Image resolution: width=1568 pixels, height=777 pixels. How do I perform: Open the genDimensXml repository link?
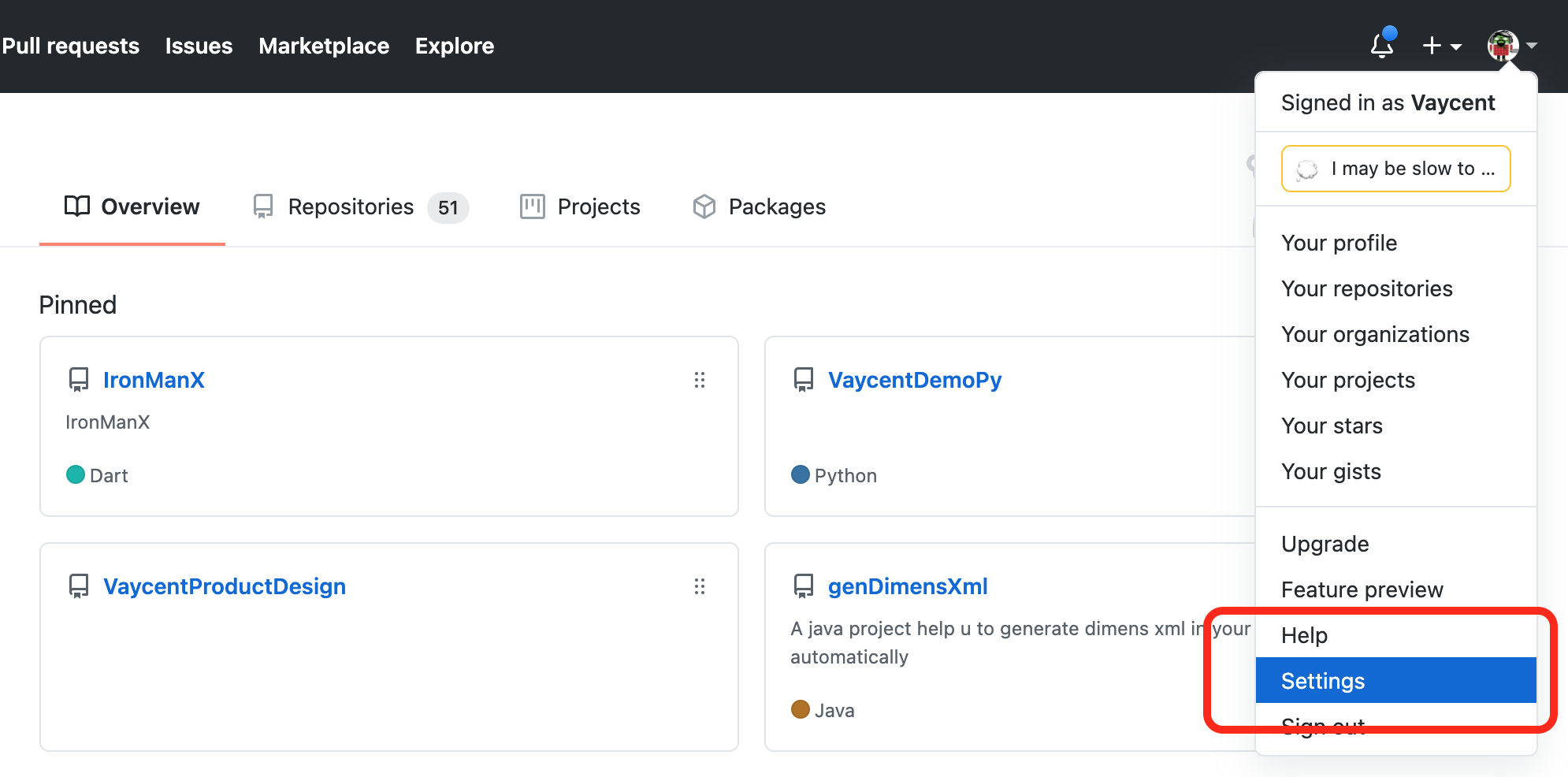[908, 586]
